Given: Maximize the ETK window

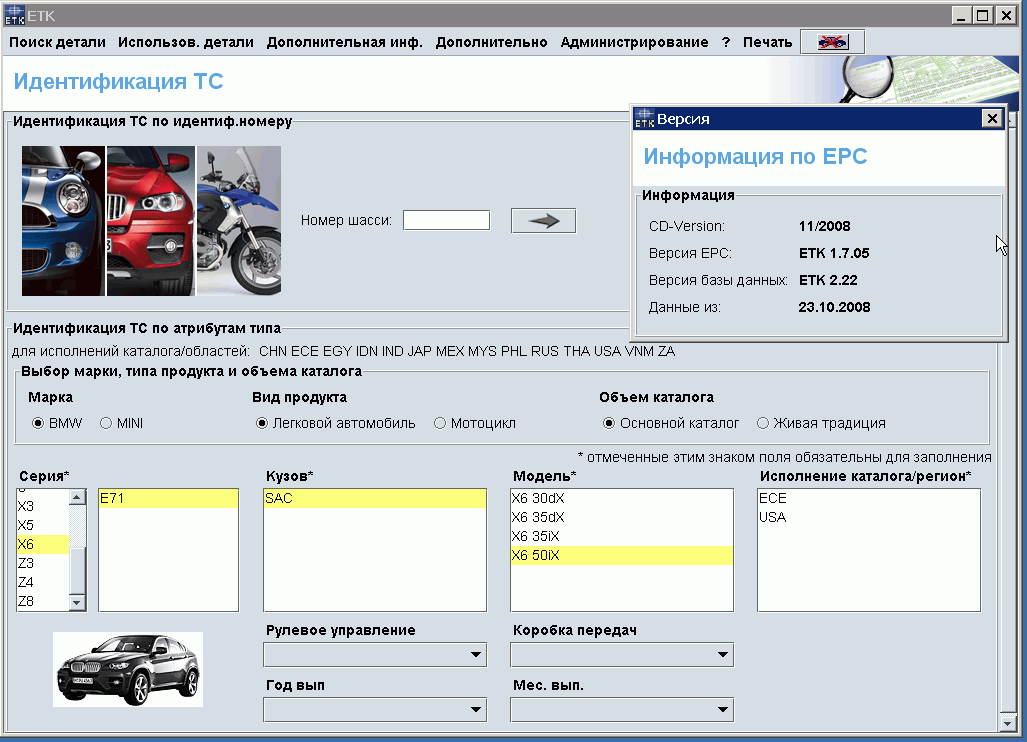Looking at the screenshot, I should pos(983,15).
